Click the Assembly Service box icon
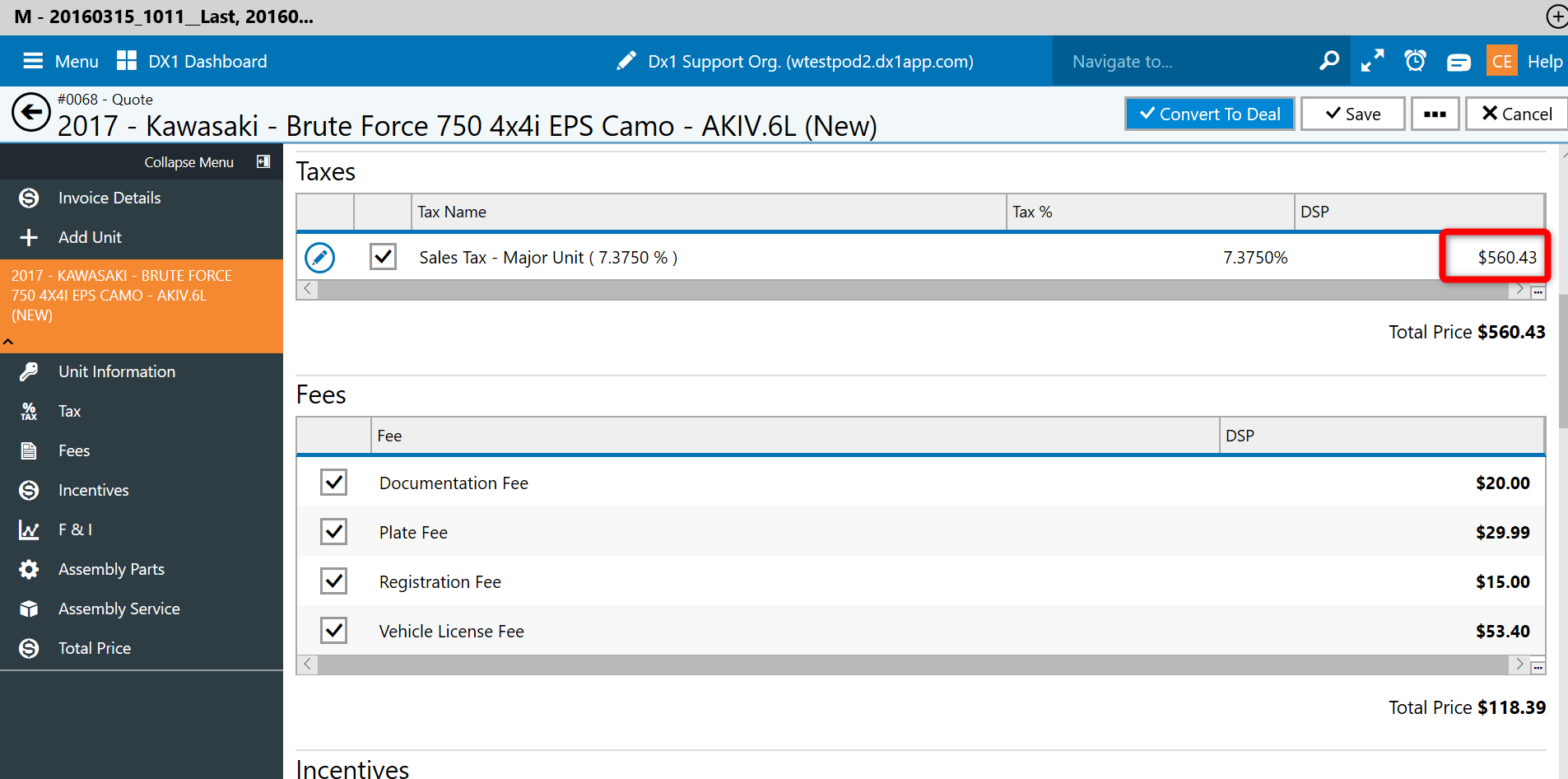 pos(29,609)
